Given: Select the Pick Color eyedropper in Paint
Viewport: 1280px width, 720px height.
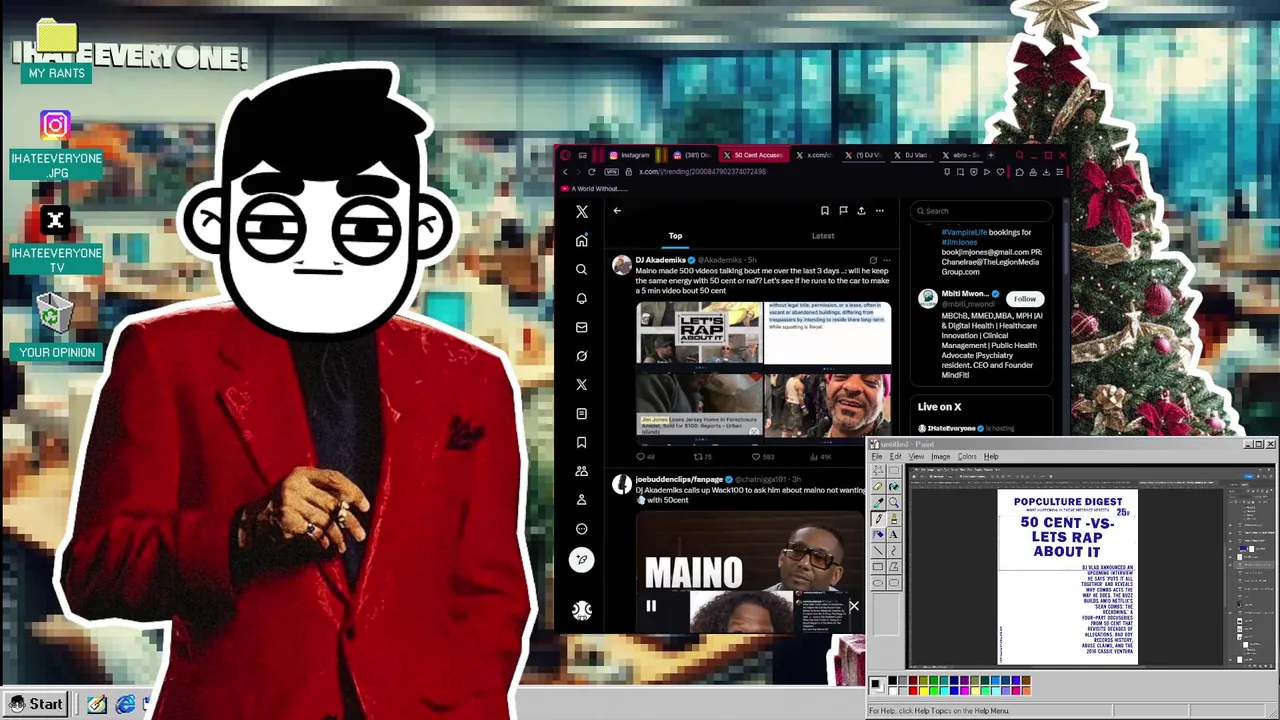Looking at the screenshot, I should (x=878, y=503).
